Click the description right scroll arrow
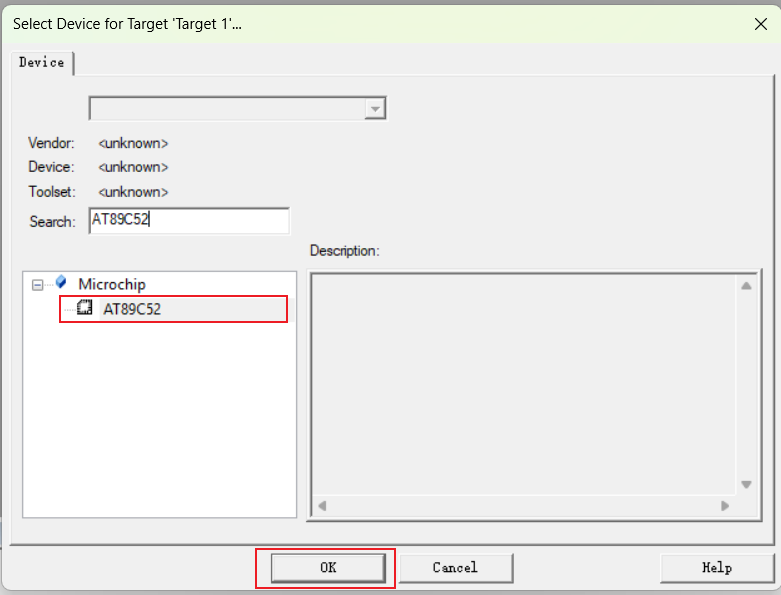The width and height of the screenshot is (781, 595). [725, 506]
